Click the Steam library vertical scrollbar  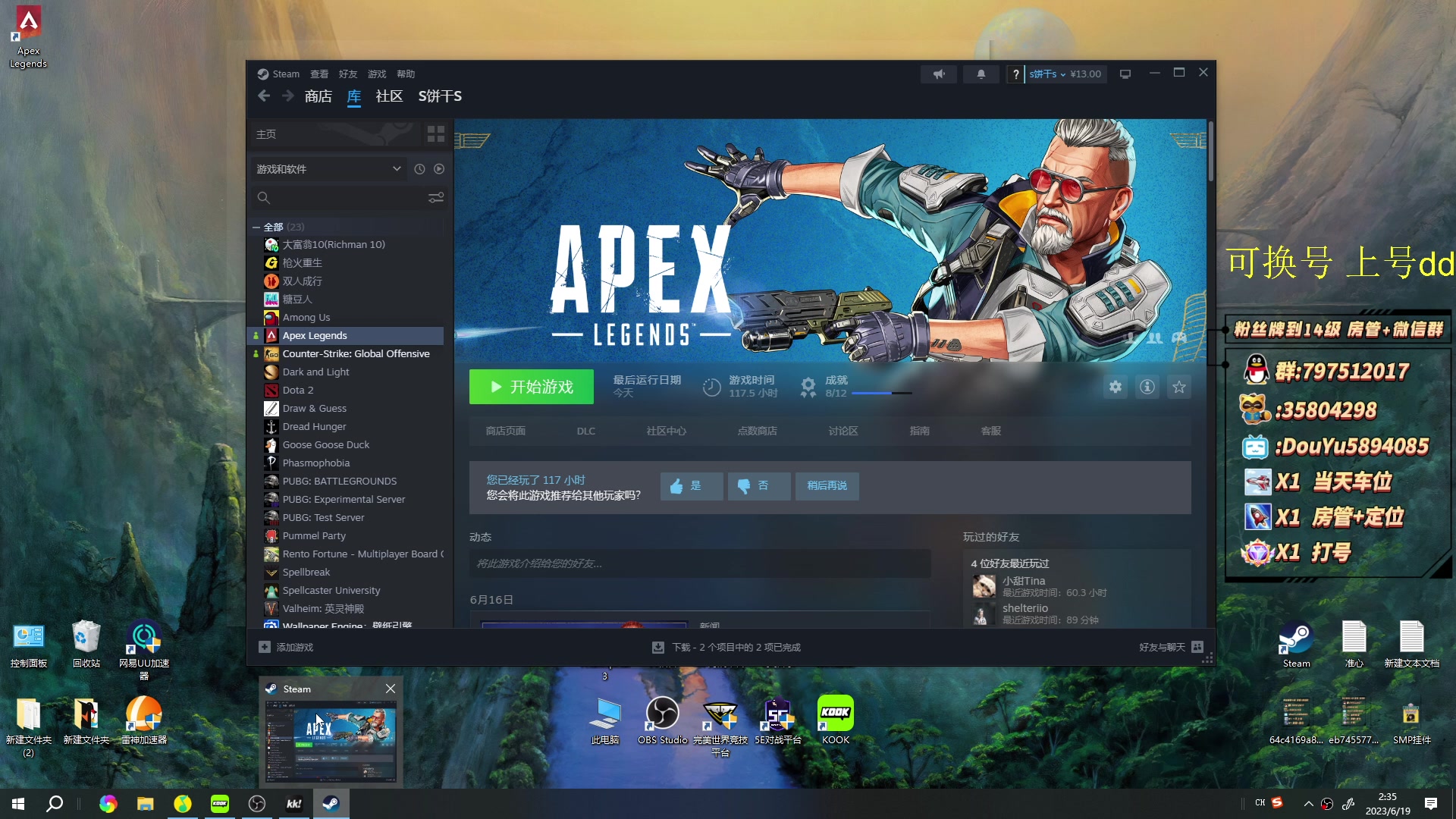(1211, 152)
